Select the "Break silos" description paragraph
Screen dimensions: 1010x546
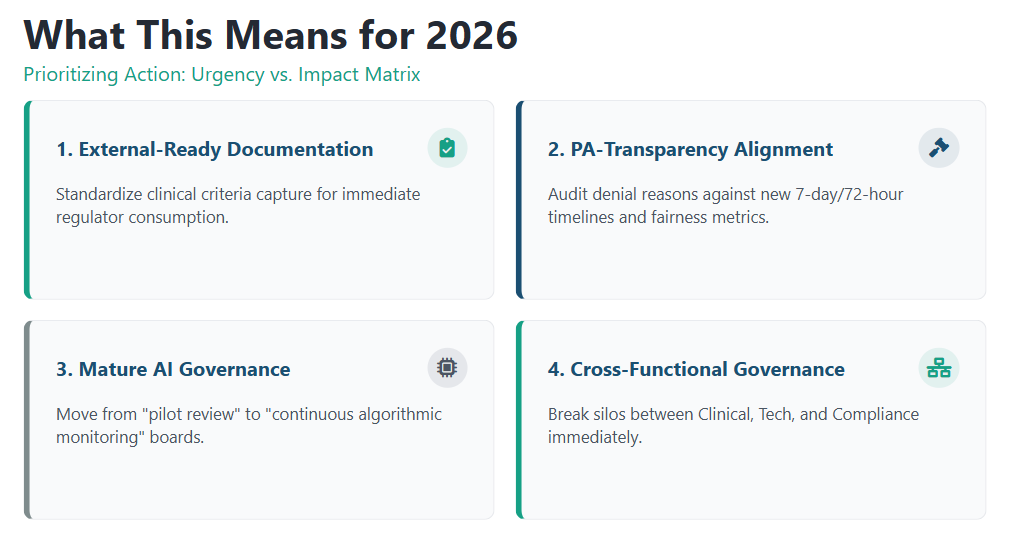(x=733, y=425)
